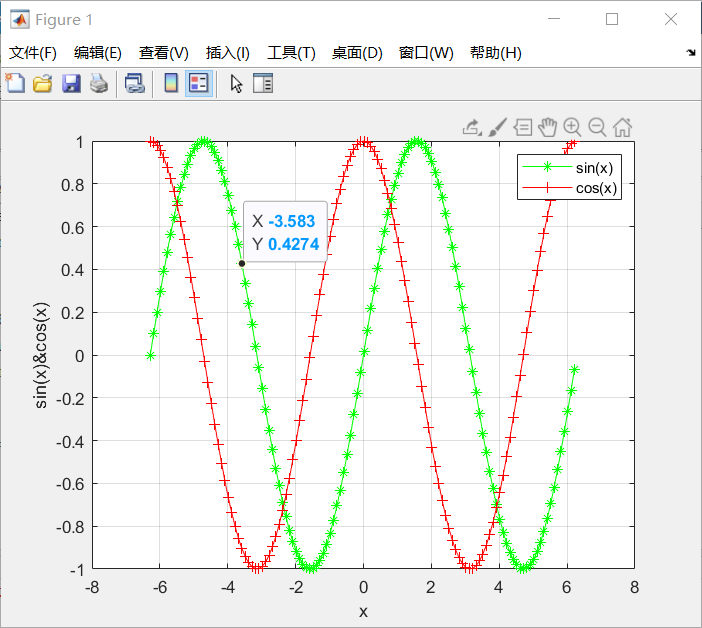Save the figure using the floppy disk icon
This screenshot has height=628, width=702.
pos(71,84)
